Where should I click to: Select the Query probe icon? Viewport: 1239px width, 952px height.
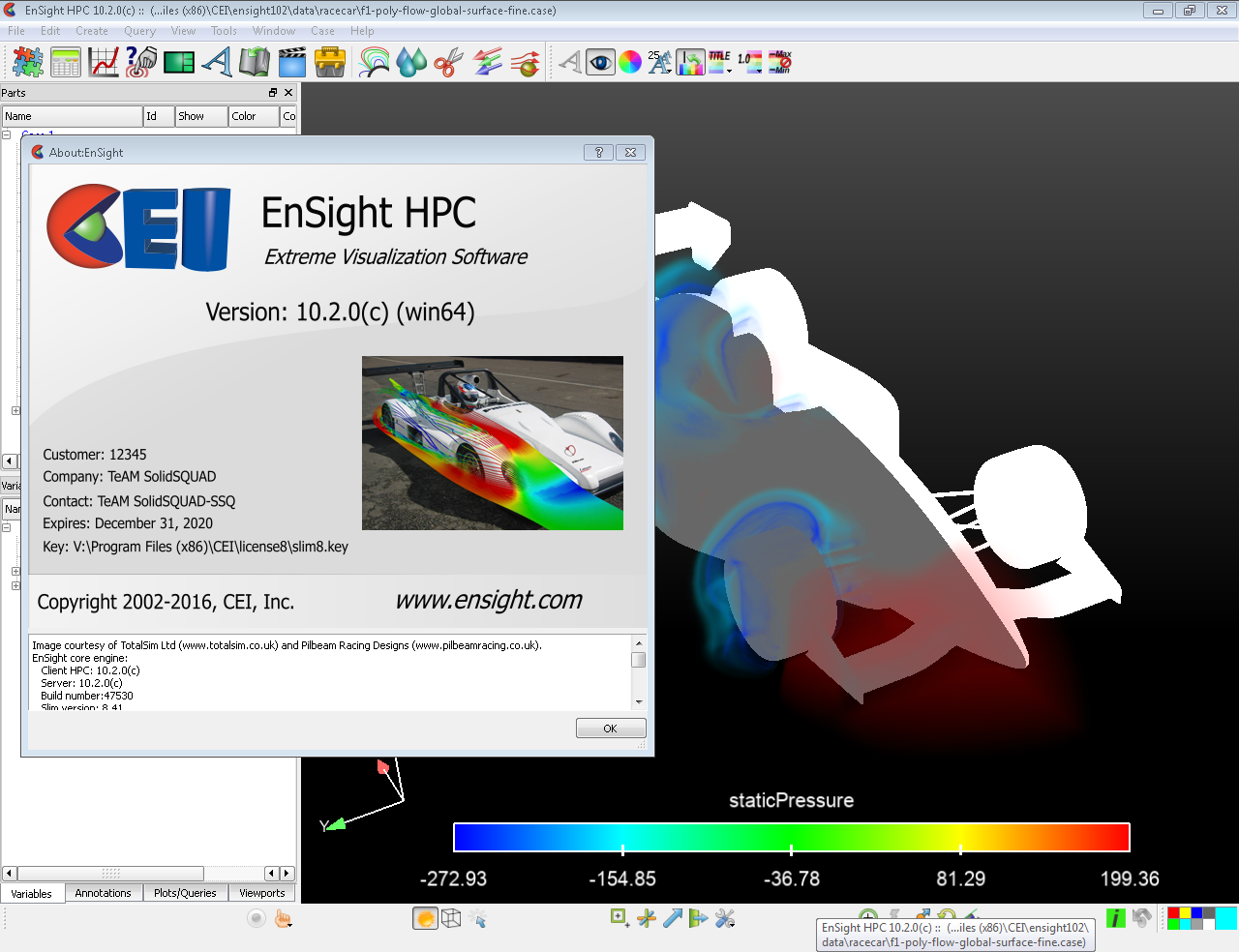[x=141, y=62]
